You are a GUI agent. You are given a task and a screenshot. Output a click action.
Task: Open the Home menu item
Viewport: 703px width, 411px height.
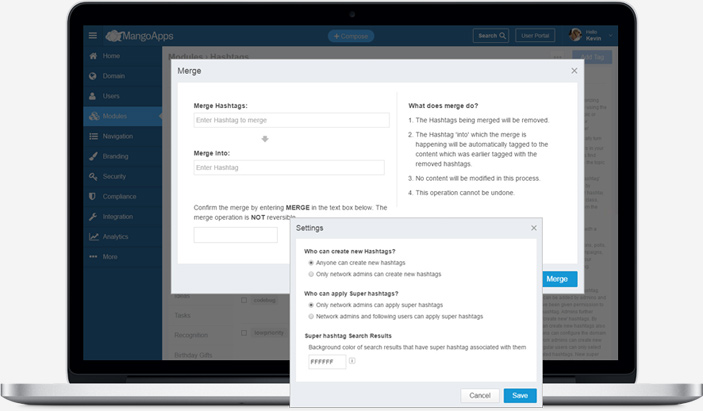(122, 56)
